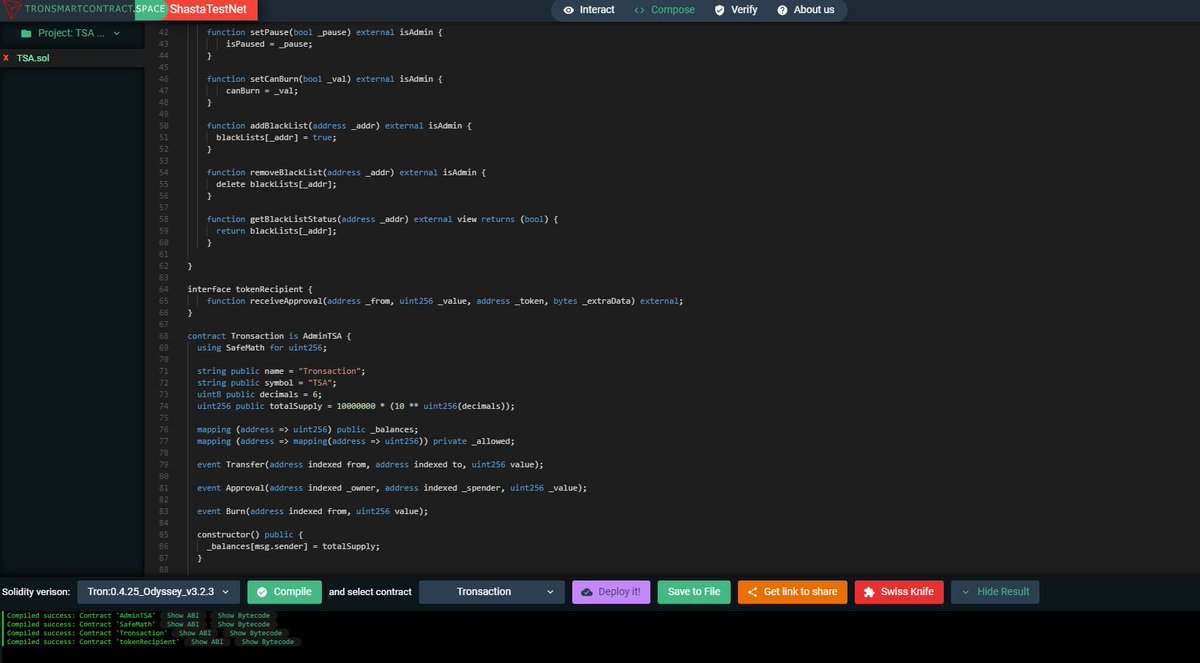Click the question mark icon beside About us

click(x=782, y=10)
